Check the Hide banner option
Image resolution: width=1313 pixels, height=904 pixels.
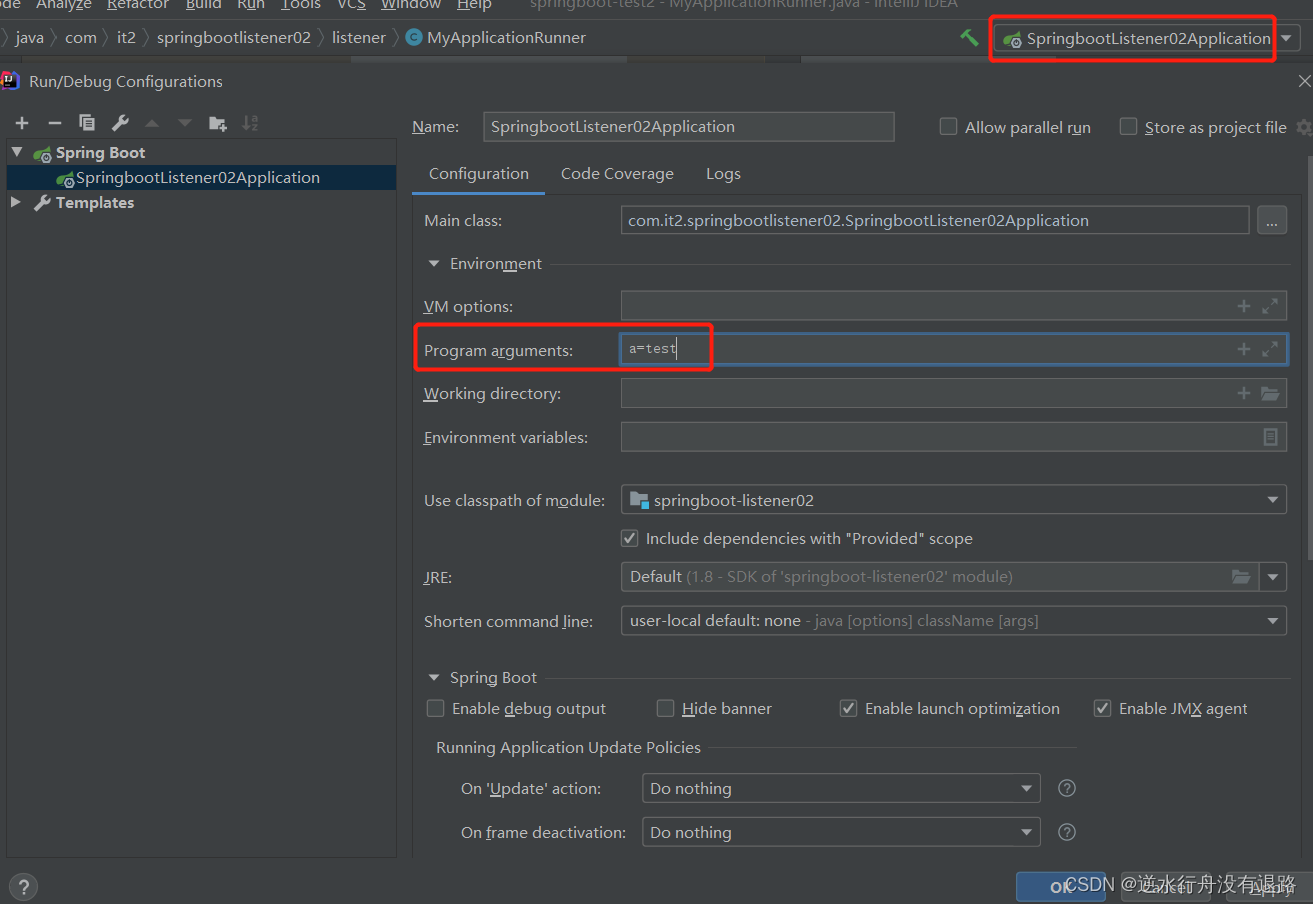[x=665, y=708]
